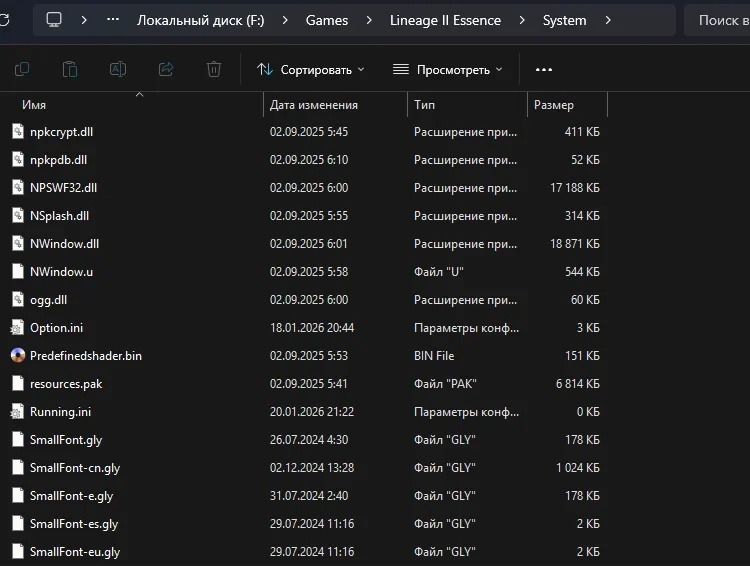This screenshot has height=566, width=750.
Task: Open the three-dot more options in toolbar
Action: (544, 70)
